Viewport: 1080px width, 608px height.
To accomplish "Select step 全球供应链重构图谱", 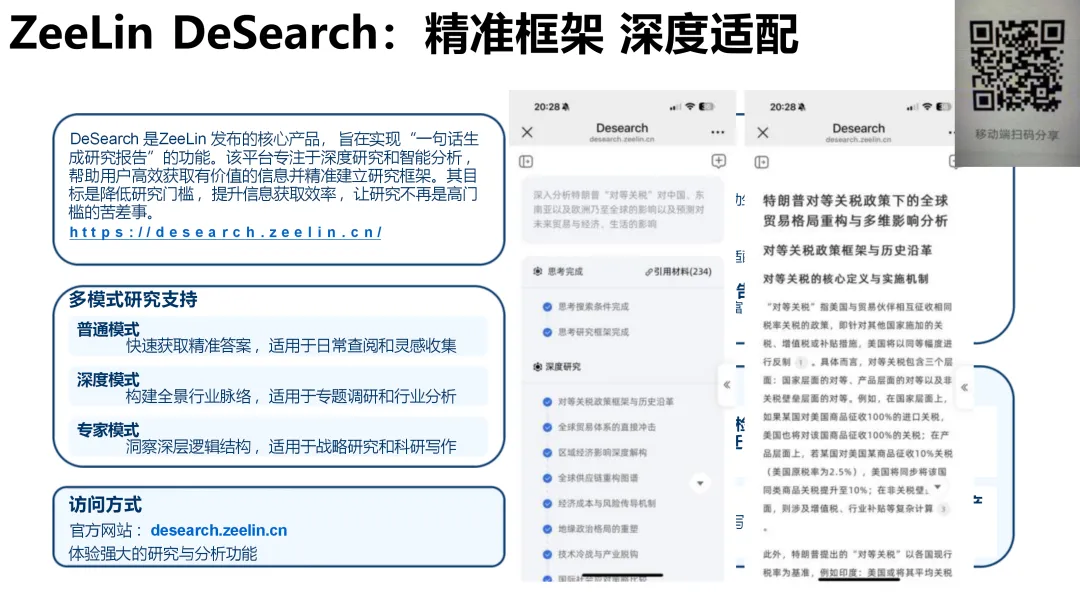I will [598, 479].
